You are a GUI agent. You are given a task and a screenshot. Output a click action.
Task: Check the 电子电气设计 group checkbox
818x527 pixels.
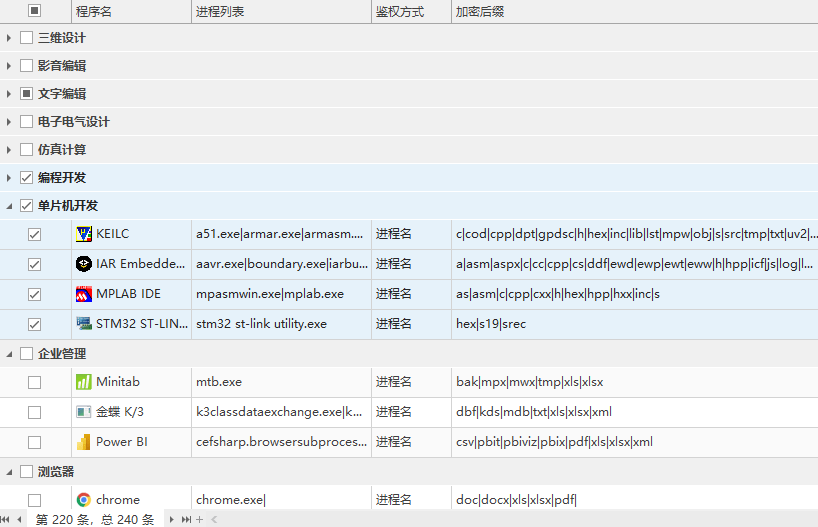[26, 122]
